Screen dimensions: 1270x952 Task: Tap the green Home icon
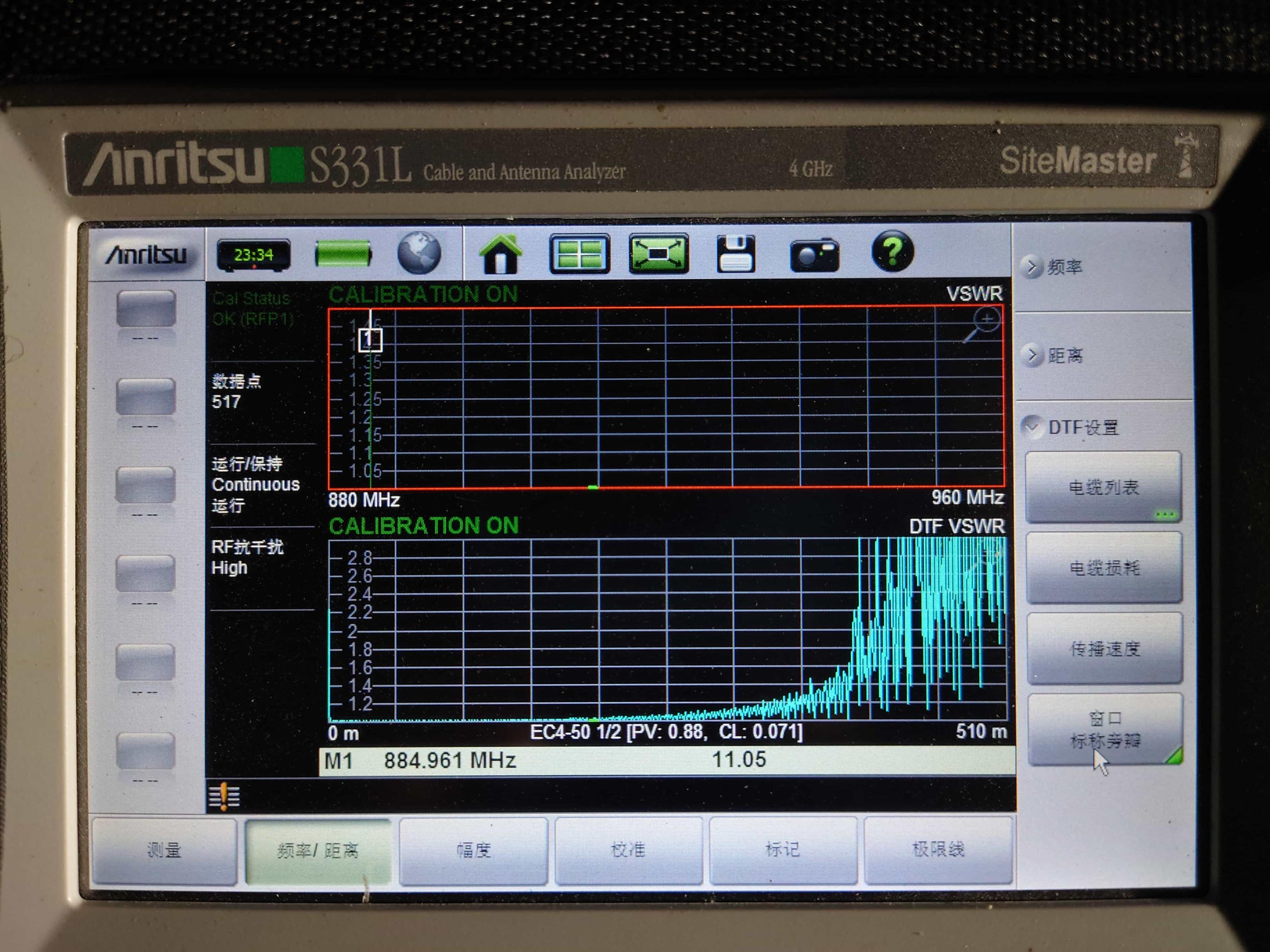coord(500,254)
